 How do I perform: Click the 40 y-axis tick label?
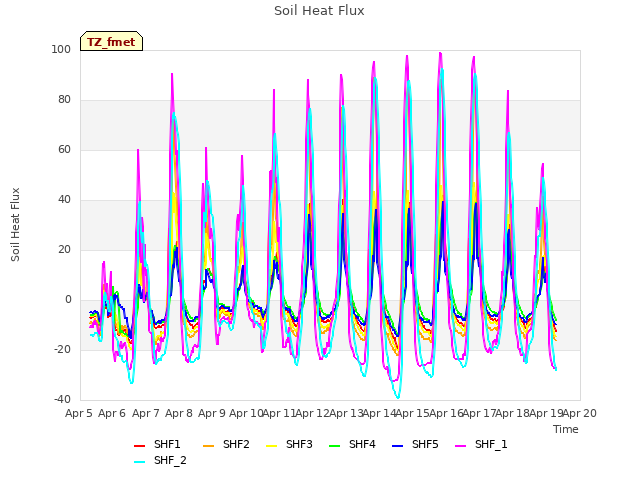(x=64, y=200)
